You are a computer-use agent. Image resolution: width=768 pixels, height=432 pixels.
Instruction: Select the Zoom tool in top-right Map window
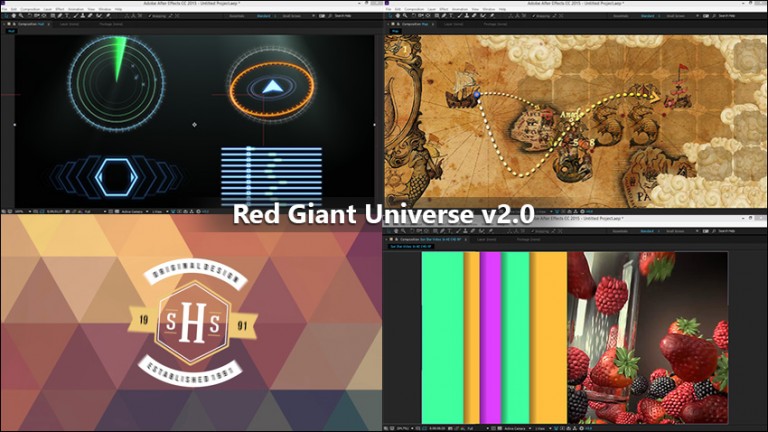point(405,16)
